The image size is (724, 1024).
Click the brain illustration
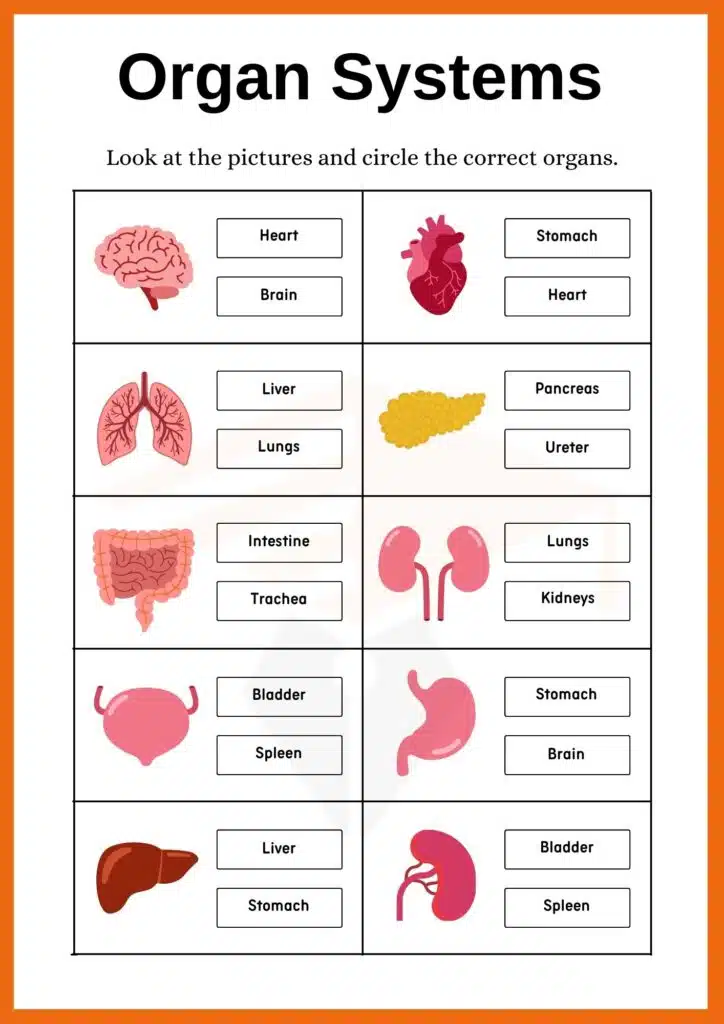click(x=144, y=264)
